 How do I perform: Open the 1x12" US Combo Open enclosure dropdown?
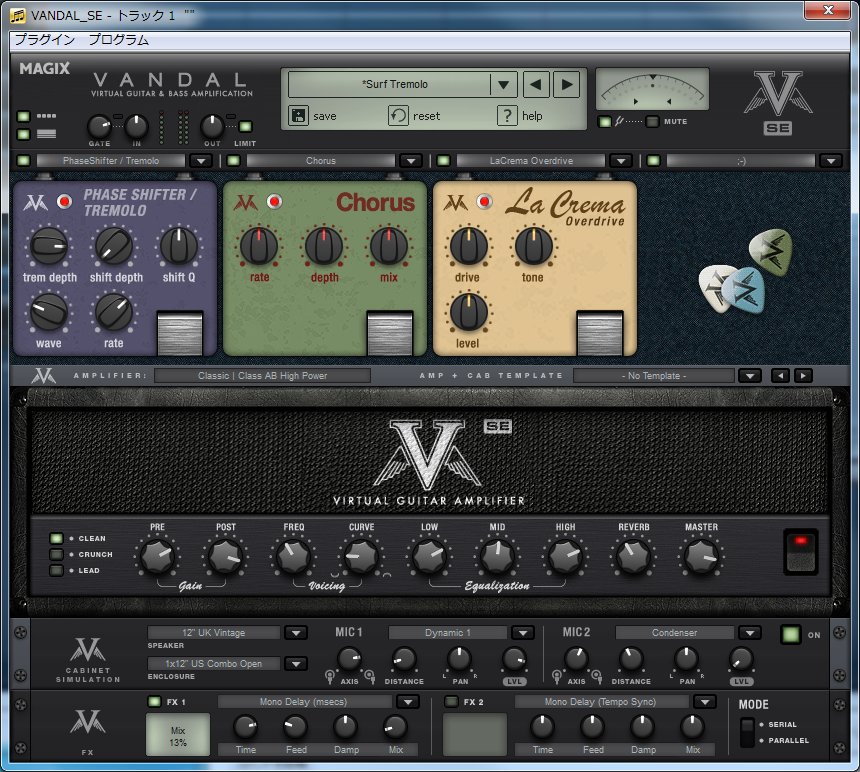(296, 663)
